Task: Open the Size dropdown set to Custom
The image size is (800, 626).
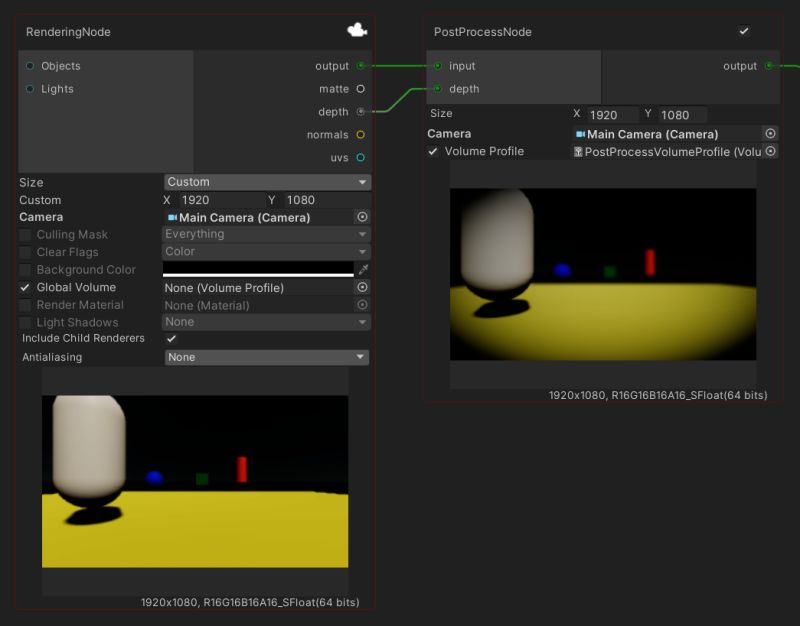Action: point(265,182)
